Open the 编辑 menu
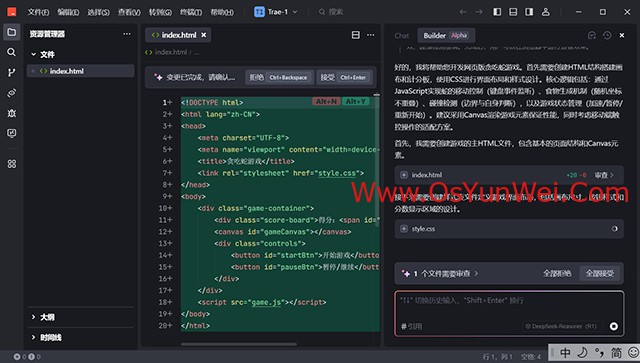The image size is (640, 363). coord(68,12)
